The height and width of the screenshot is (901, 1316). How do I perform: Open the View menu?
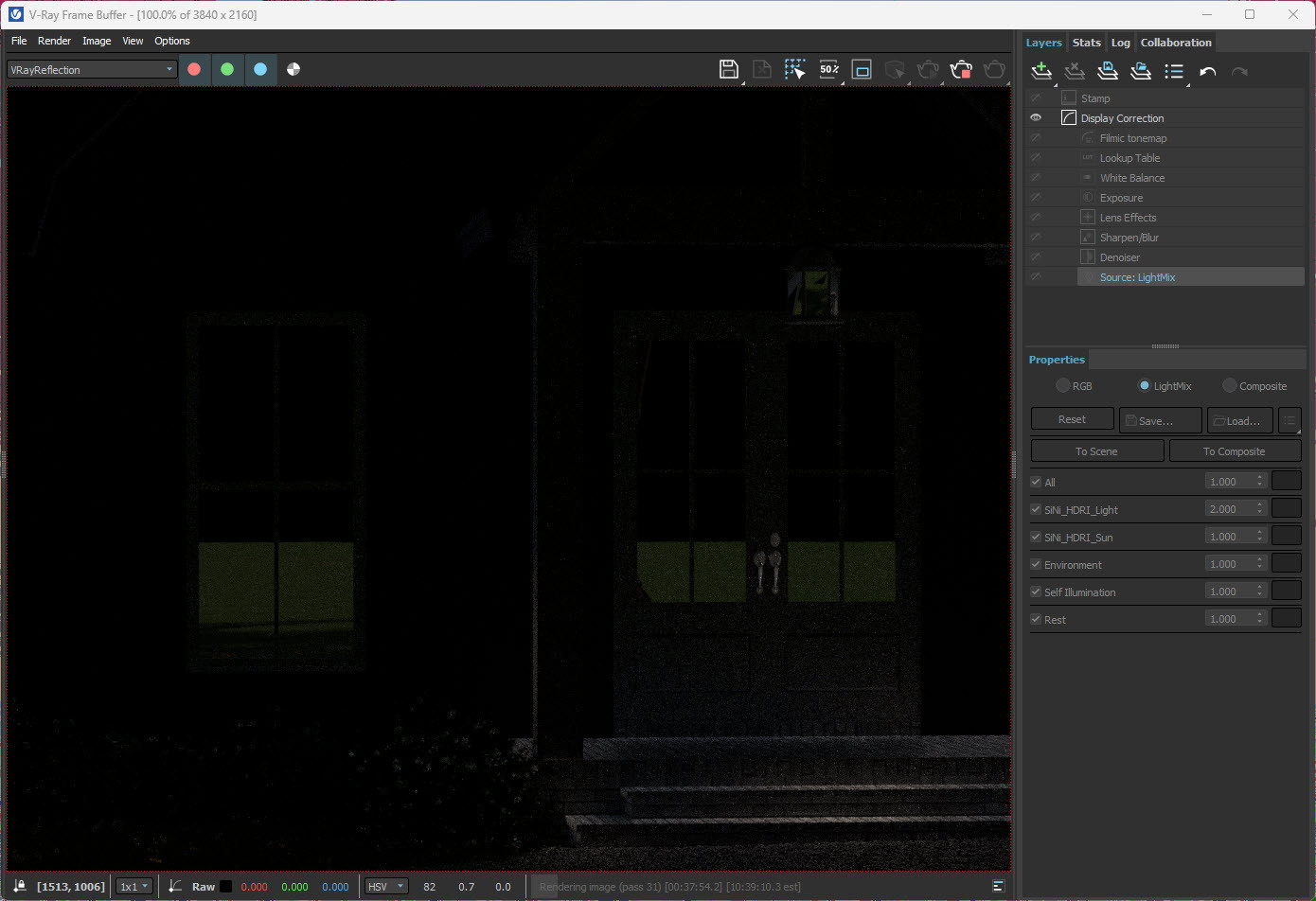point(133,41)
